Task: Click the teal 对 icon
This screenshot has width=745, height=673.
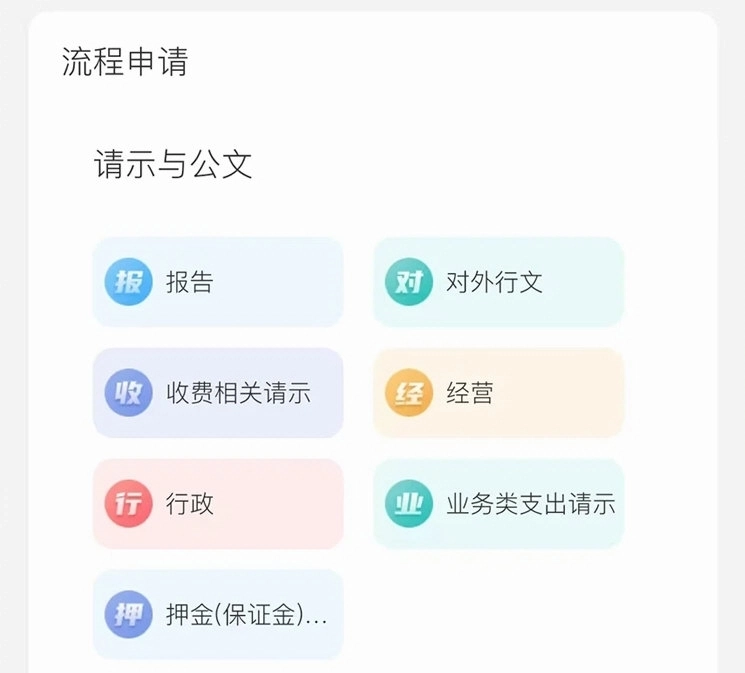Action: pyautogui.click(x=409, y=282)
